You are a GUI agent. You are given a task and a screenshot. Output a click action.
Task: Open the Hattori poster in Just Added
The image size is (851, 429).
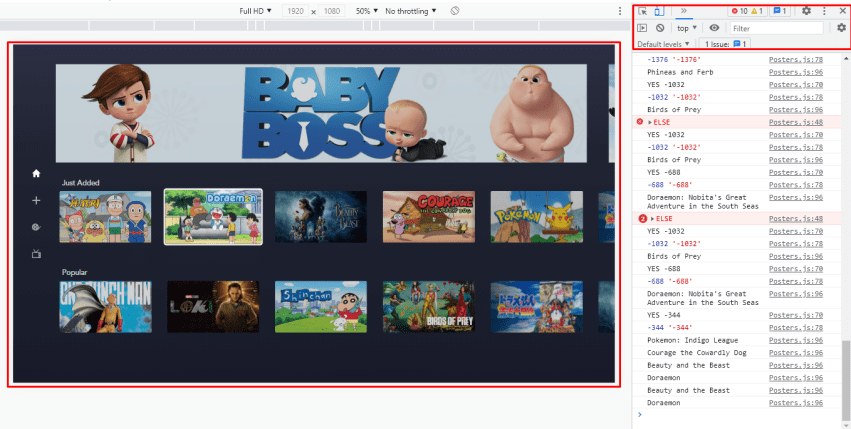pos(105,217)
